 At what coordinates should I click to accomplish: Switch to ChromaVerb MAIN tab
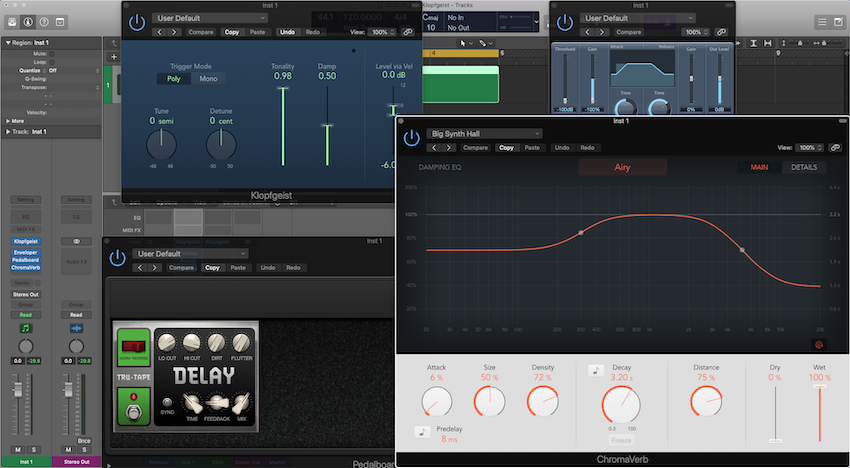[759, 167]
